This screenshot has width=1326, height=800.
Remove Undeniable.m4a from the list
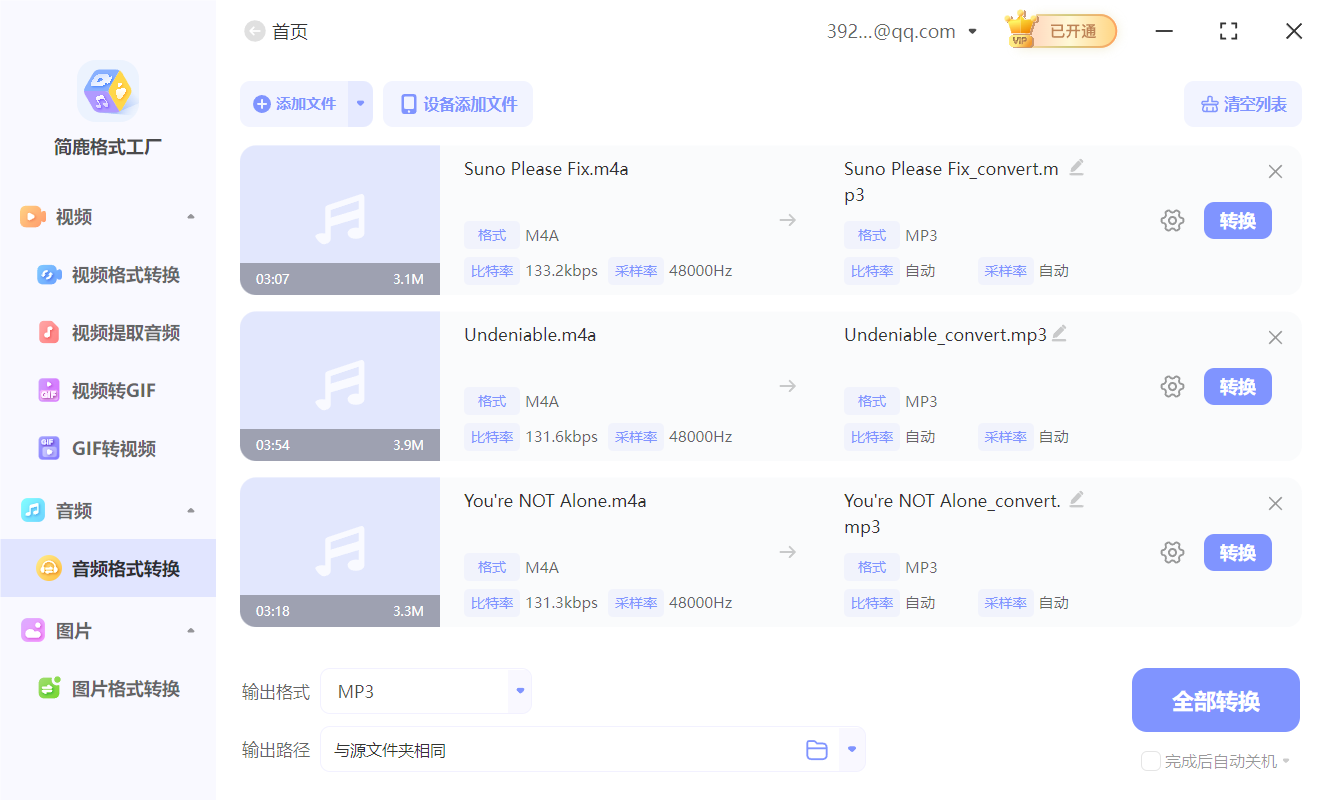point(1275,337)
